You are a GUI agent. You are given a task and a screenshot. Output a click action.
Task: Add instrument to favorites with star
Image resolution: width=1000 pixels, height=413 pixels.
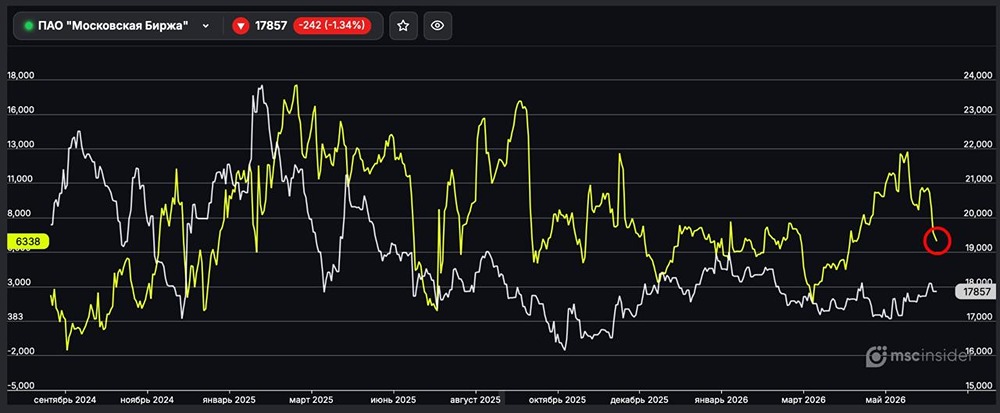point(403,25)
